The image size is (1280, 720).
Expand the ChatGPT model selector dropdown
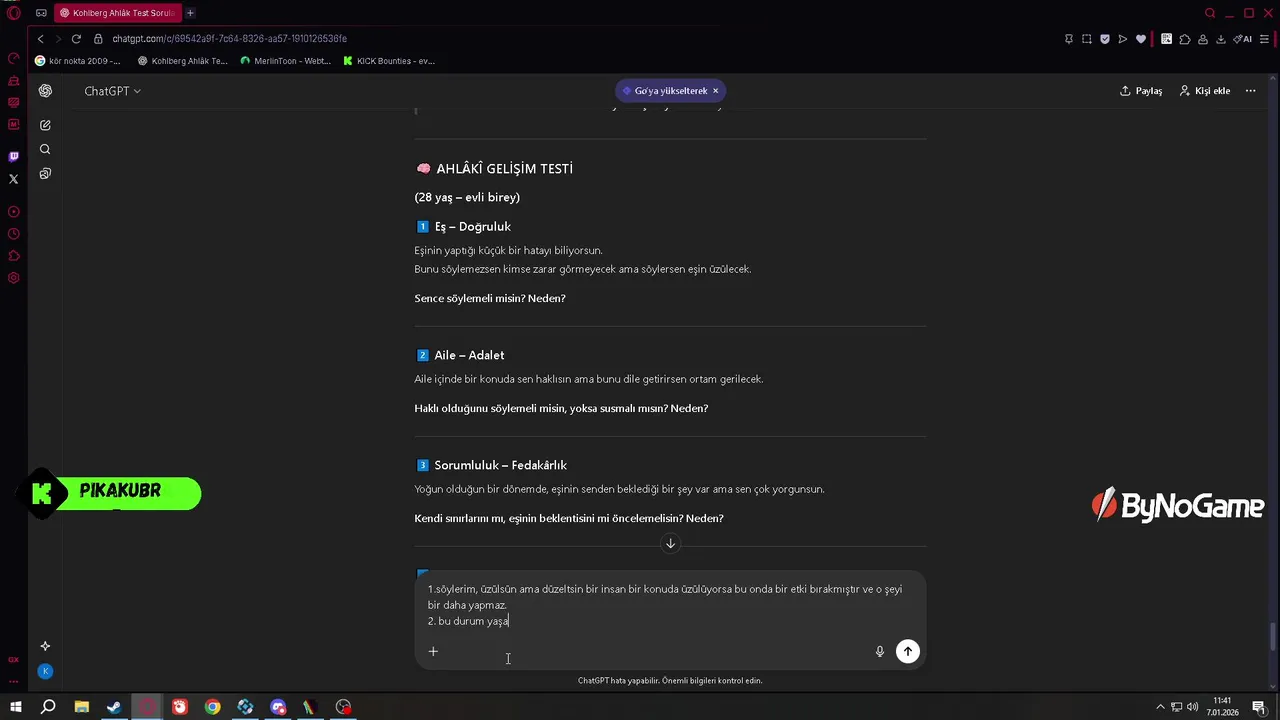pyautogui.click(x=112, y=91)
